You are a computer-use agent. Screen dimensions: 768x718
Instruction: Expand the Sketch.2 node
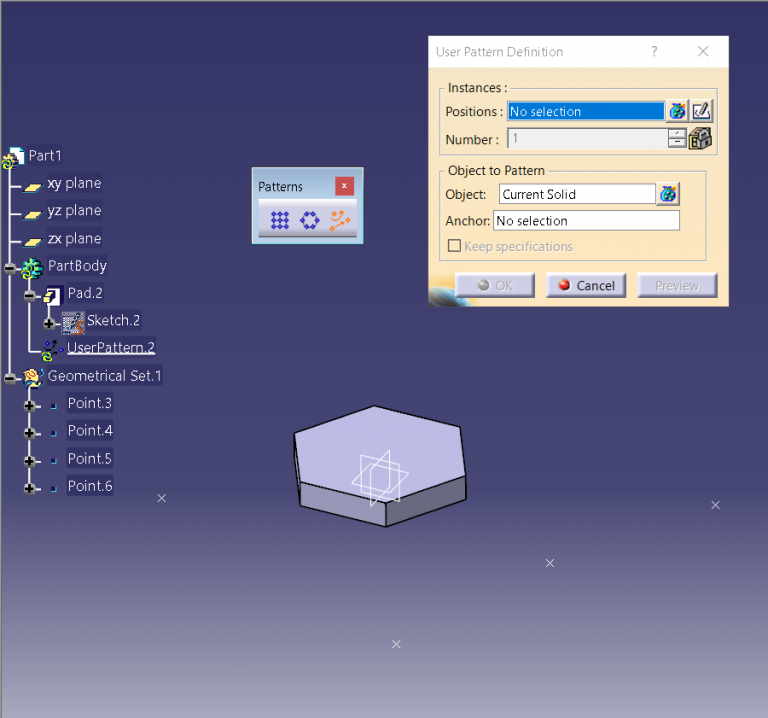pos(48,323)
